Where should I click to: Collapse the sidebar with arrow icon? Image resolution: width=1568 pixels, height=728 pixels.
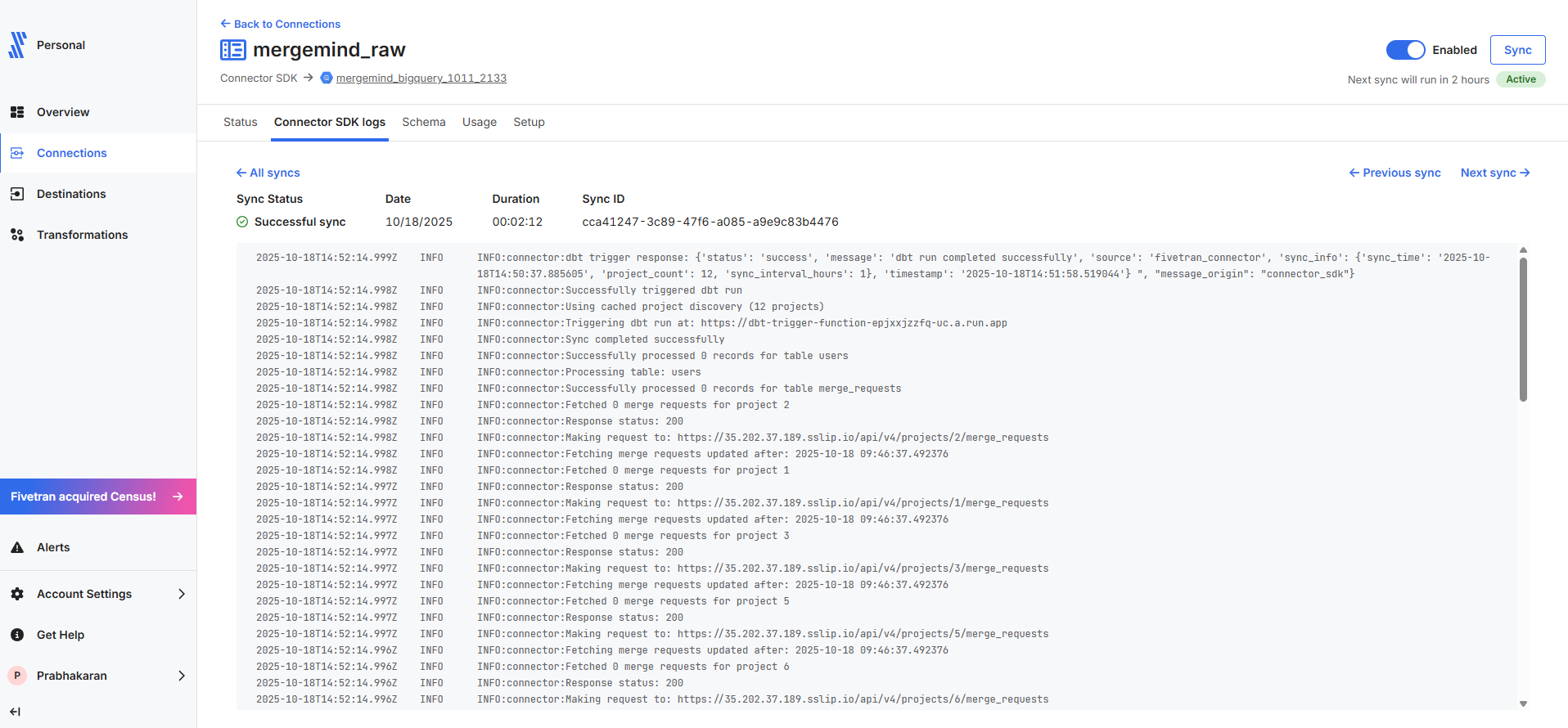(x=15, y=712)
